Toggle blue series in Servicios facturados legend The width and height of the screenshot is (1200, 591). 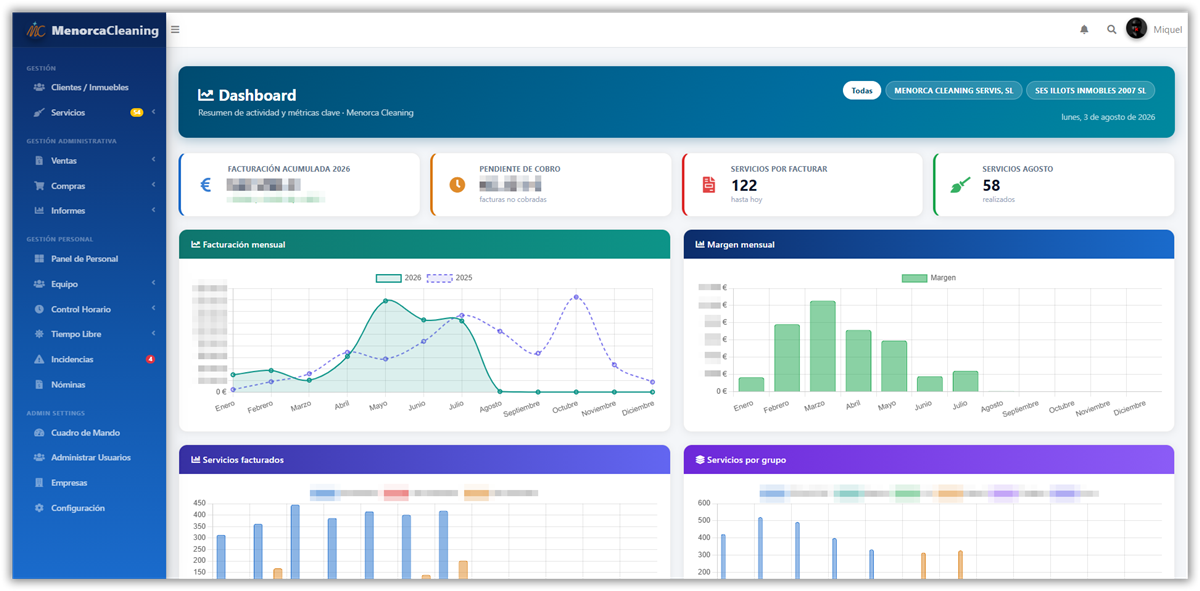pos(344,493)
